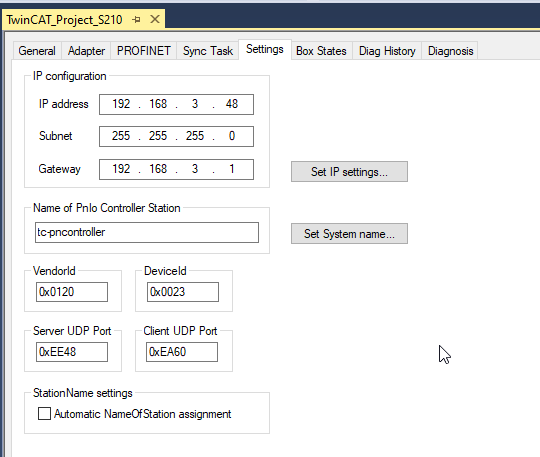Viewport: 540px width, 457px height.
Task: Click the Server UDP Port field
Action: pos(72,352)
